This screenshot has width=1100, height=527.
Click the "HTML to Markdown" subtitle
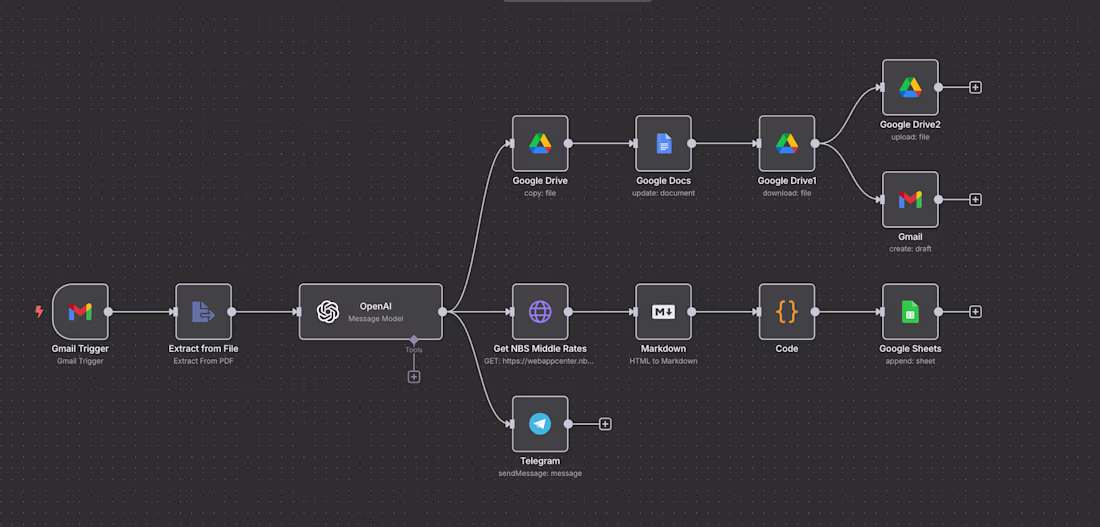(664, 361)
